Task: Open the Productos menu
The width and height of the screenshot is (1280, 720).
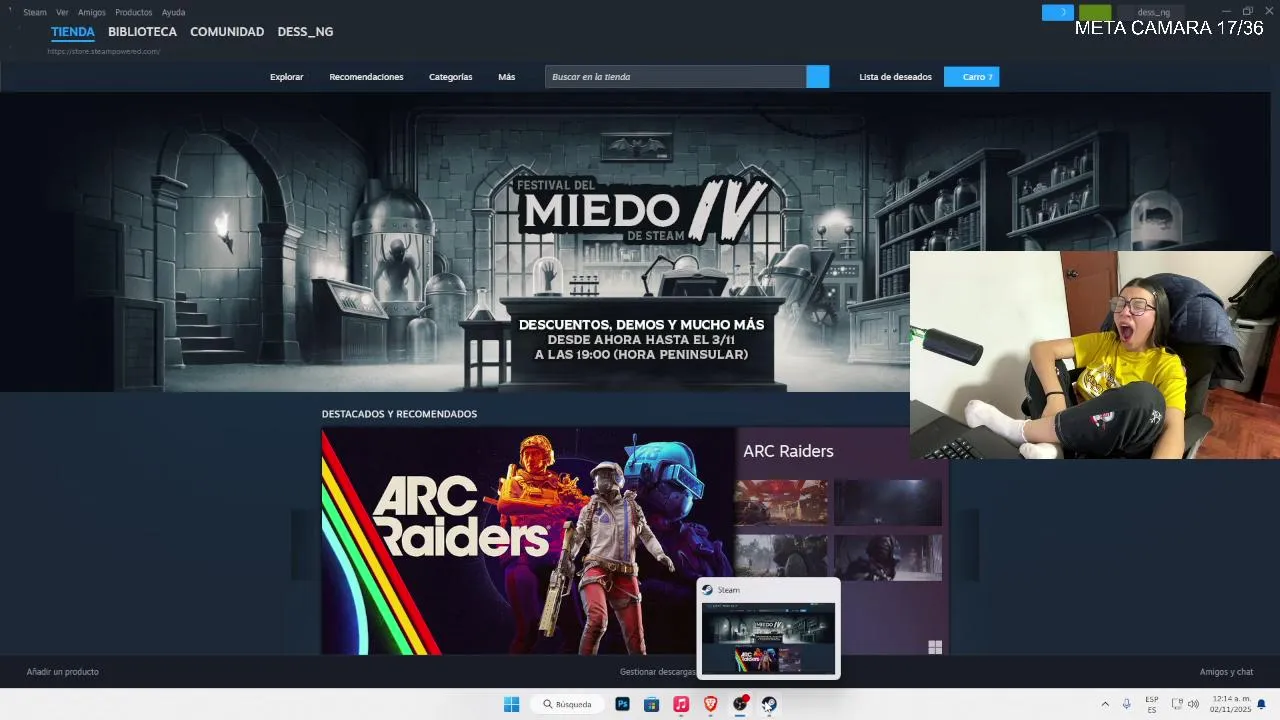Action: (133, 12)
